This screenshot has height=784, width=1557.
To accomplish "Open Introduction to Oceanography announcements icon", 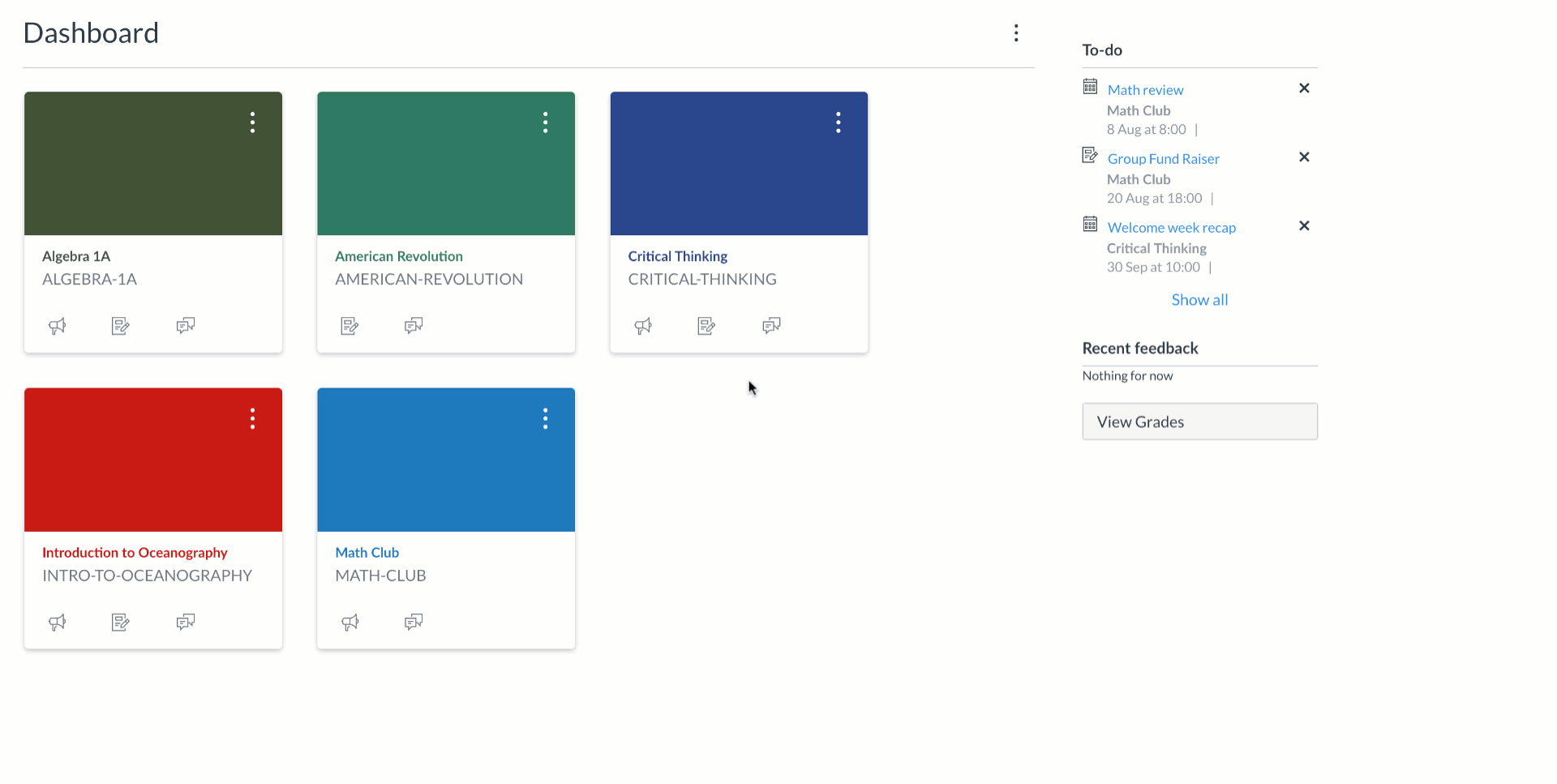I will 58,622.
